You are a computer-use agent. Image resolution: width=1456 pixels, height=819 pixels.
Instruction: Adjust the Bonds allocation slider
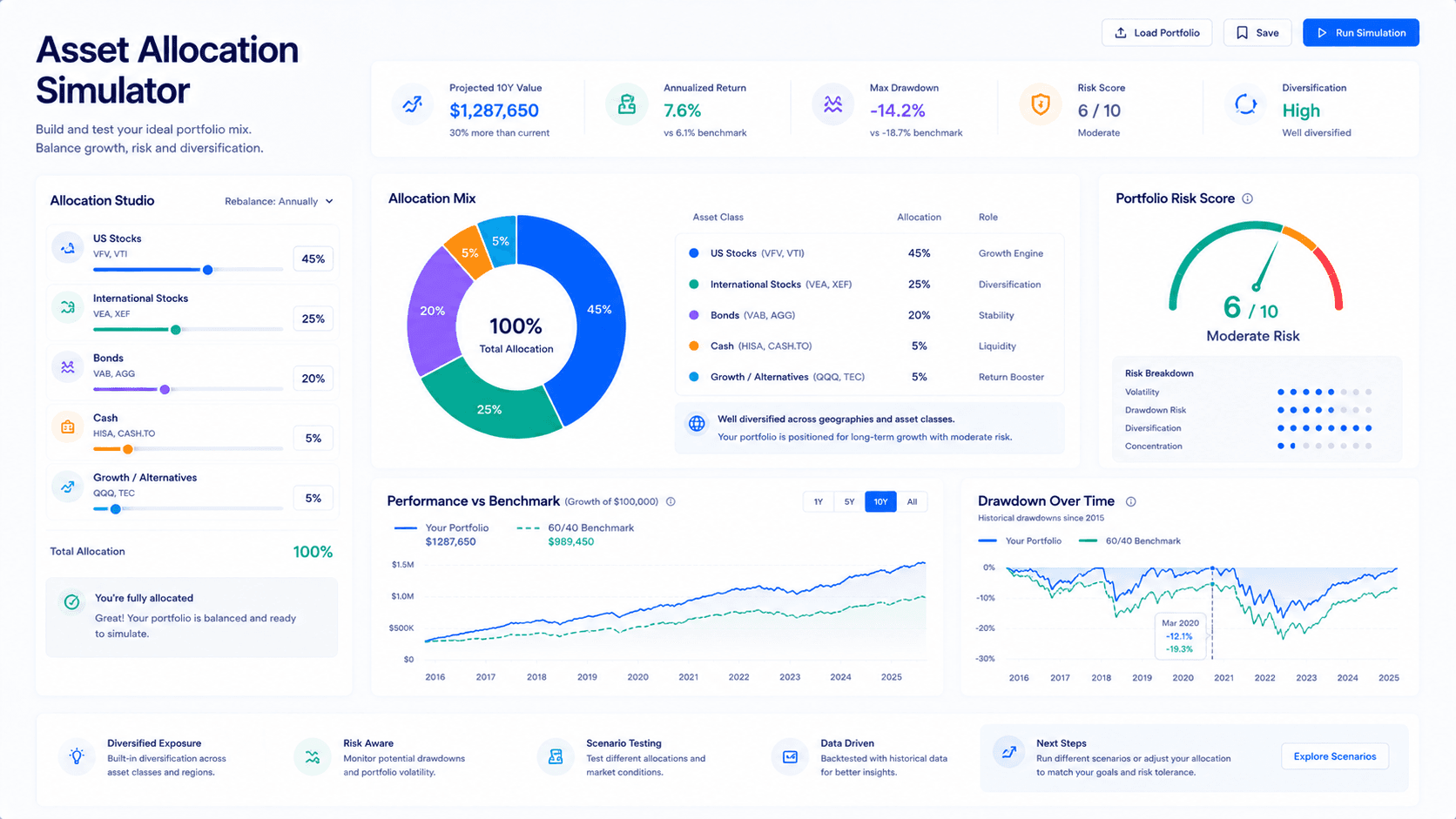(x=165, y=389)
